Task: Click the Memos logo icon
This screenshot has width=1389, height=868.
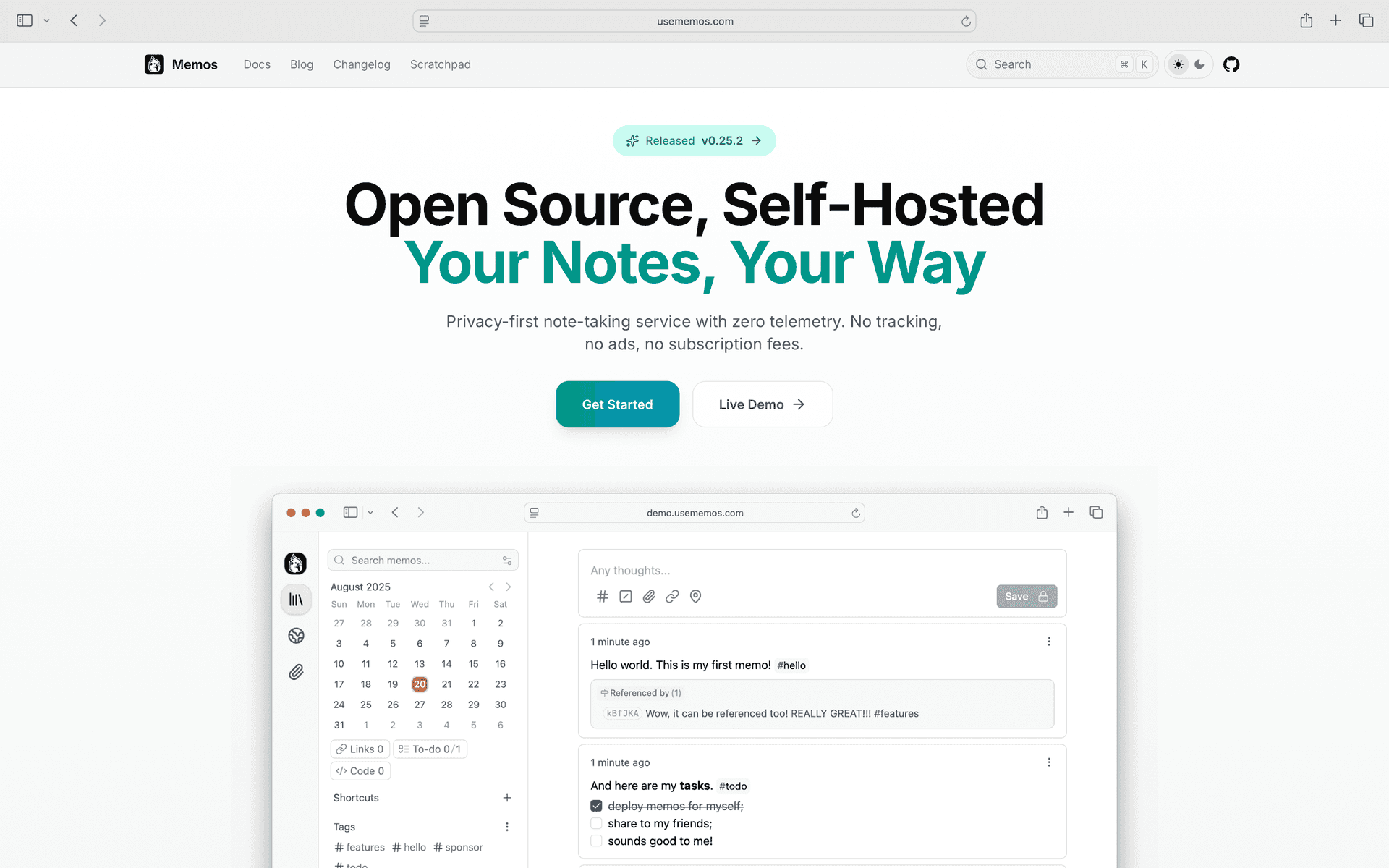Action: [x=154, y=64]
